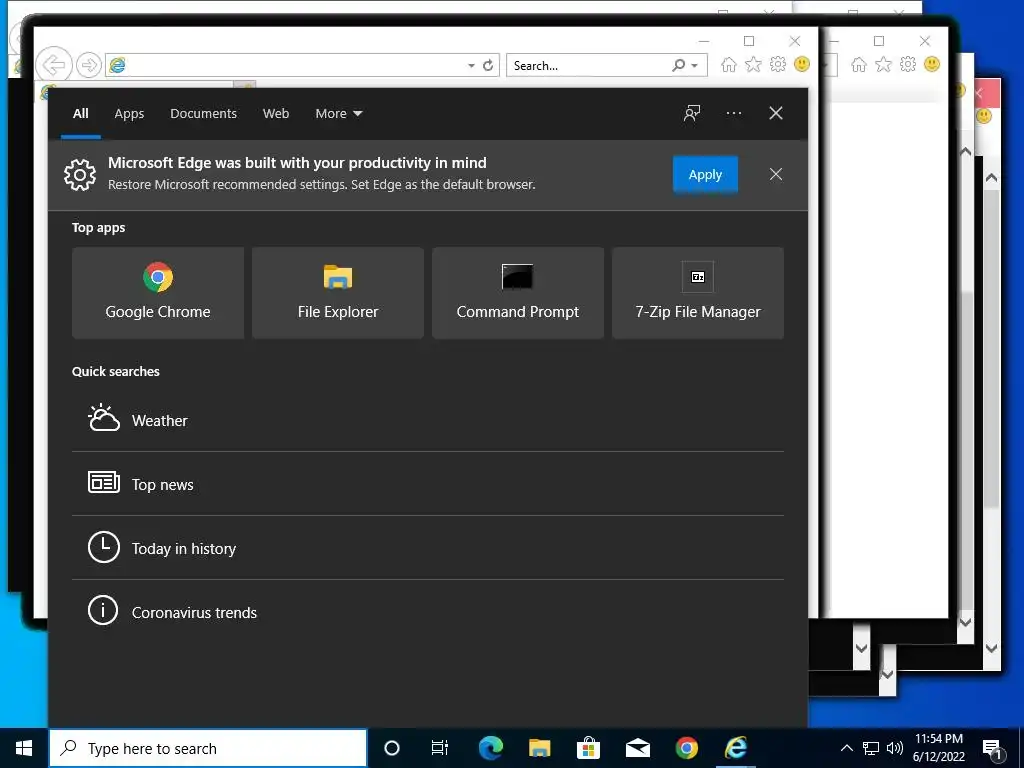Launch File Explorer from Top apps
This screenshot has width=1024, height=768.
338,293
